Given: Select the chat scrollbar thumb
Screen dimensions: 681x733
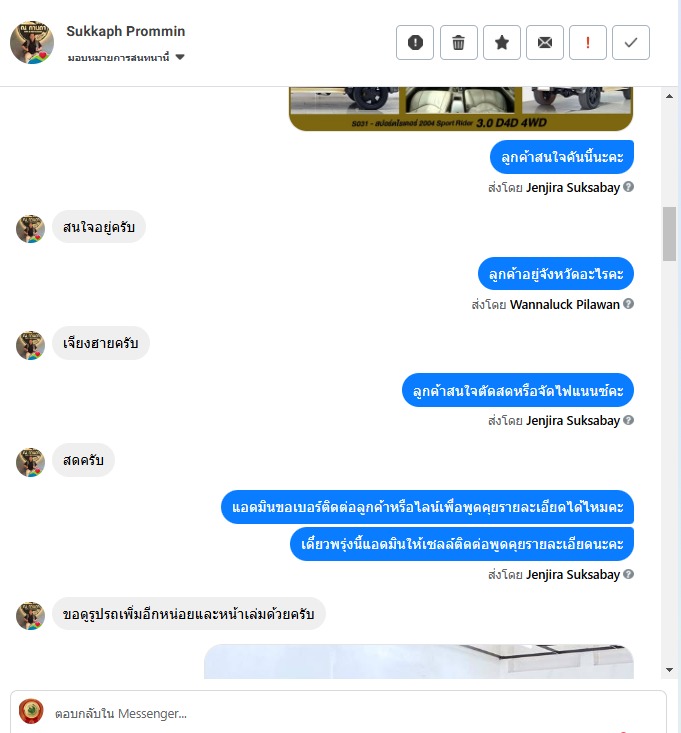Looking at the screenshot, I should pos(669,234).
